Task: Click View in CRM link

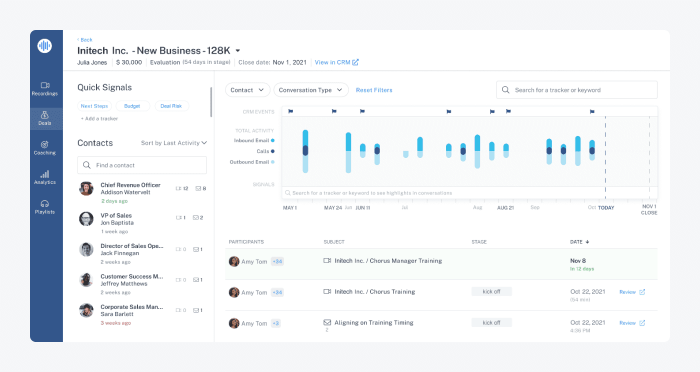Action: tap(333, 63)
